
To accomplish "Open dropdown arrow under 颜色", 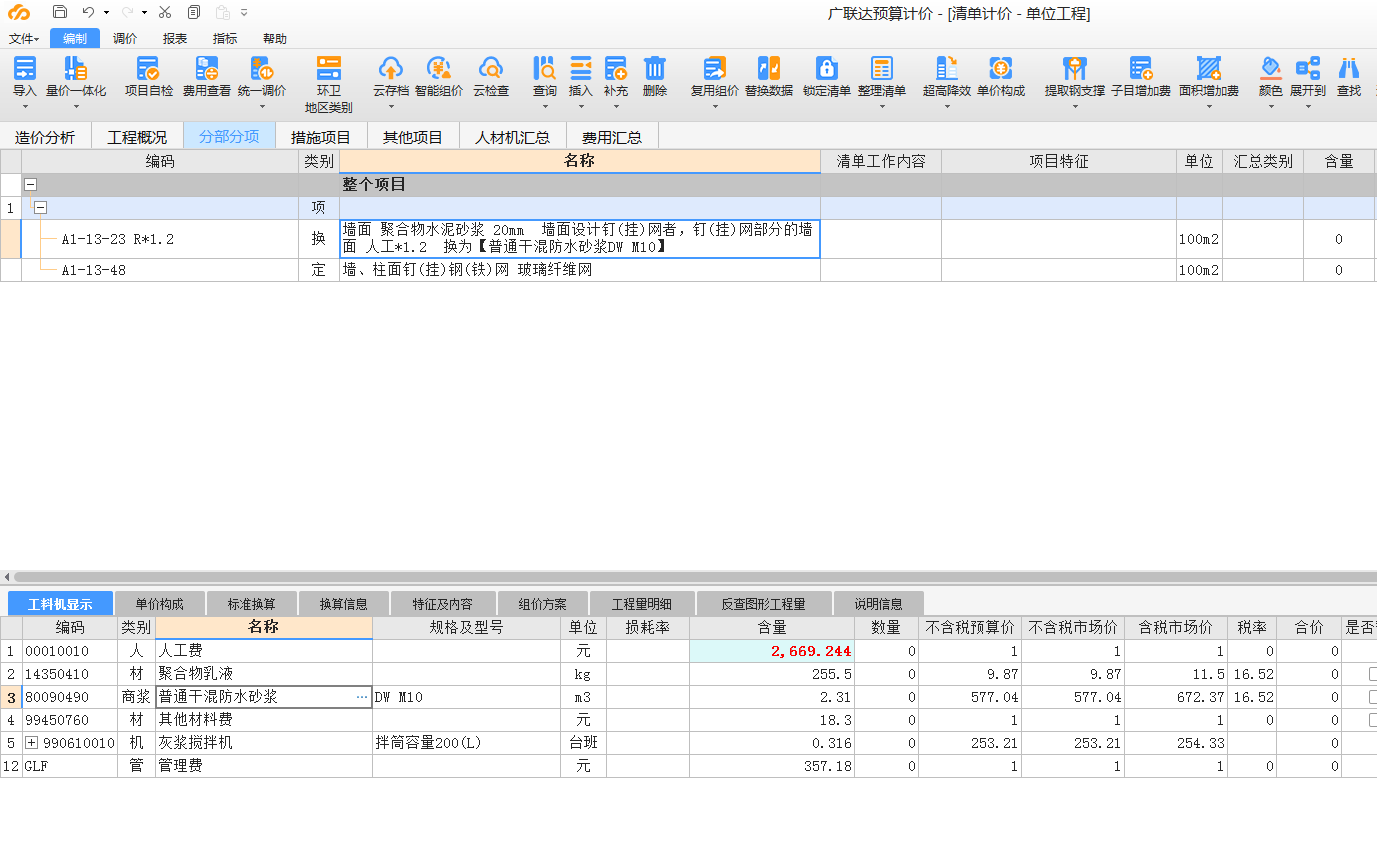I will 1271,106.
